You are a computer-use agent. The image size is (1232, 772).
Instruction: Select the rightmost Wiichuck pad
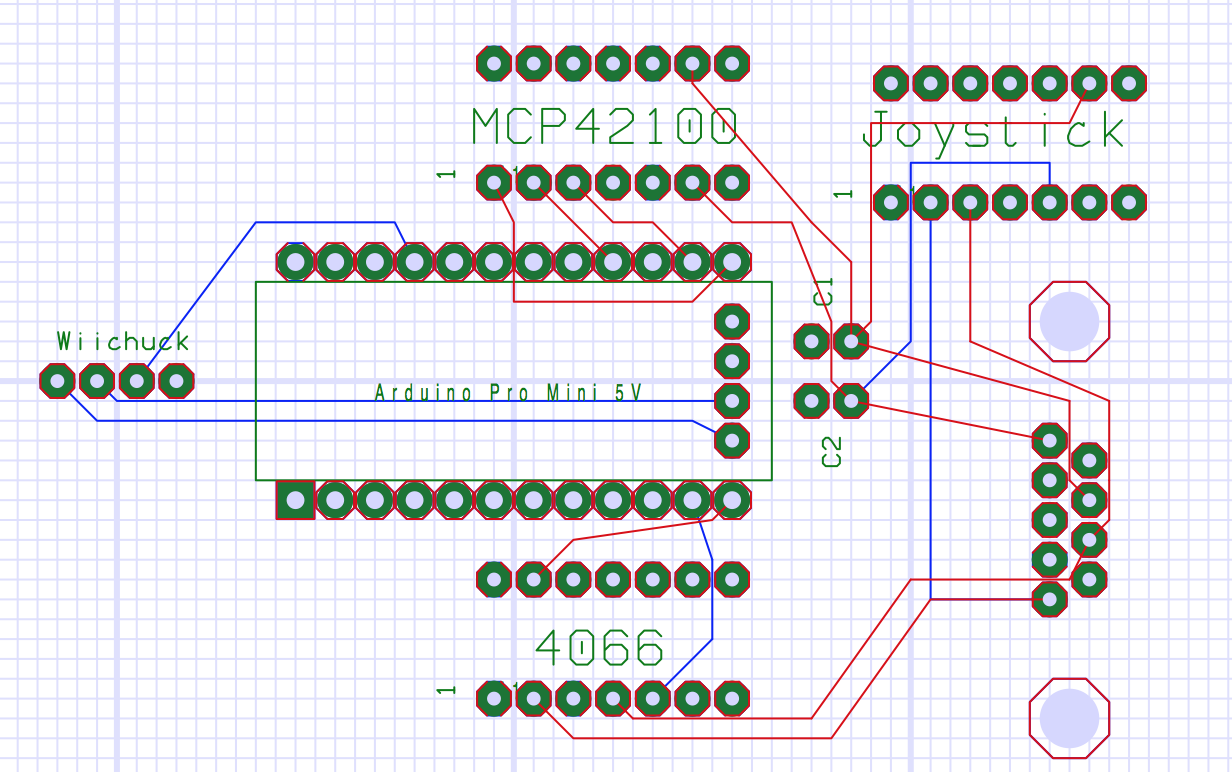click(176, 381)
